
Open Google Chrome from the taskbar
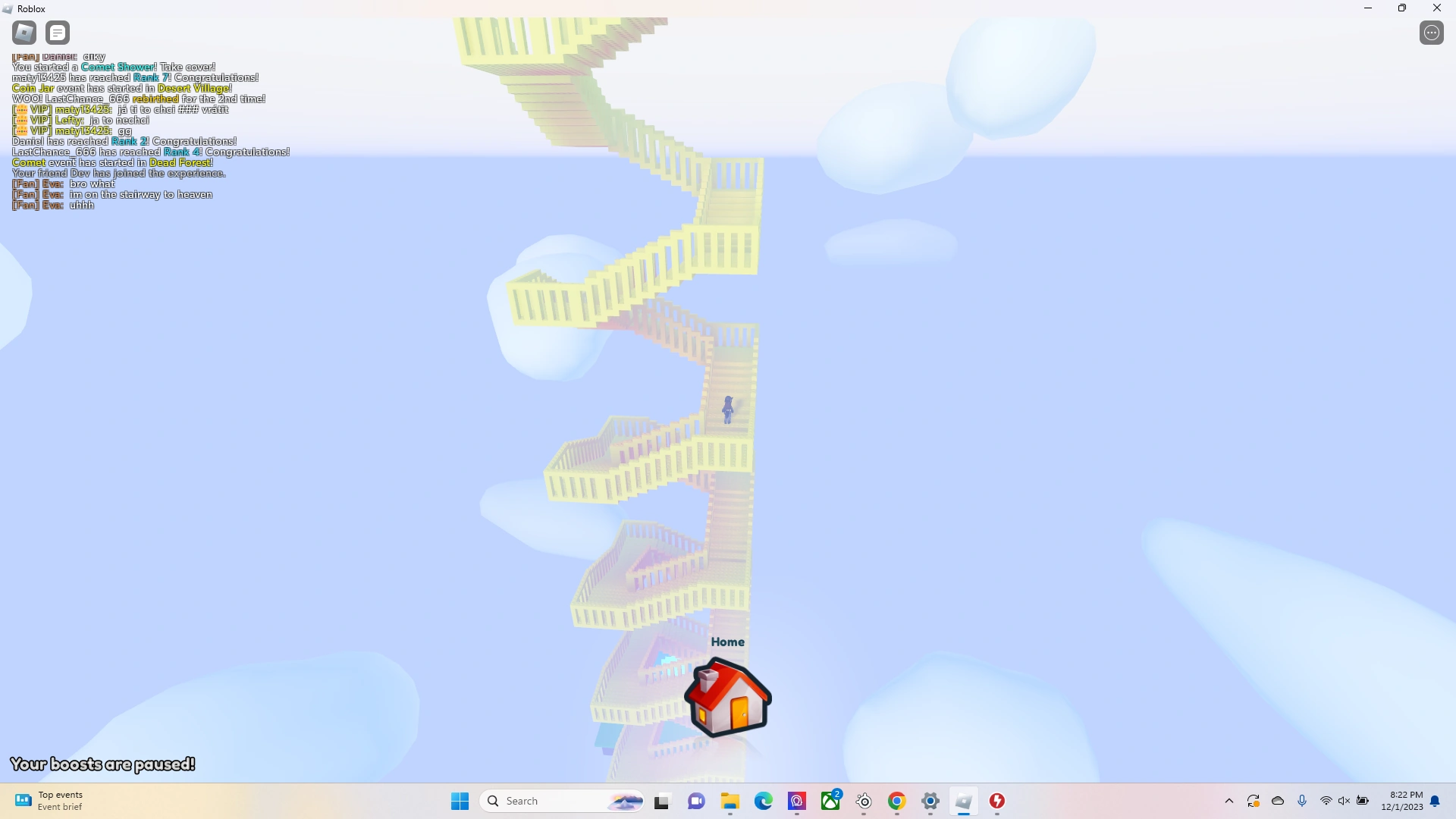(x=897, y=801)
